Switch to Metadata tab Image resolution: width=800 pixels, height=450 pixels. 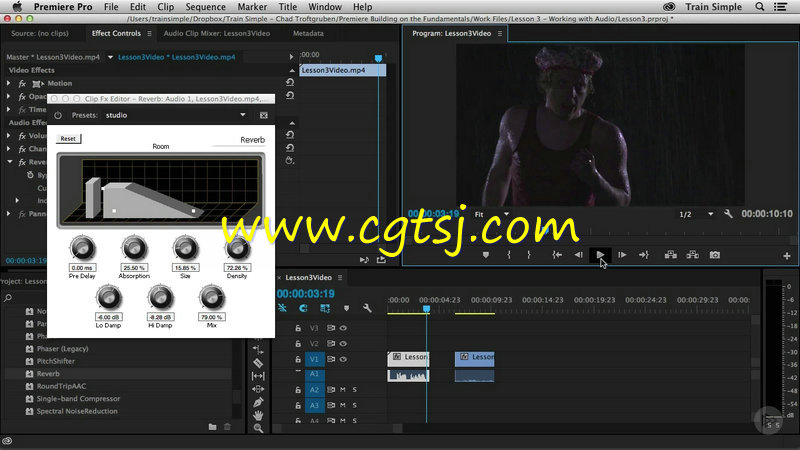coord(308,33)
